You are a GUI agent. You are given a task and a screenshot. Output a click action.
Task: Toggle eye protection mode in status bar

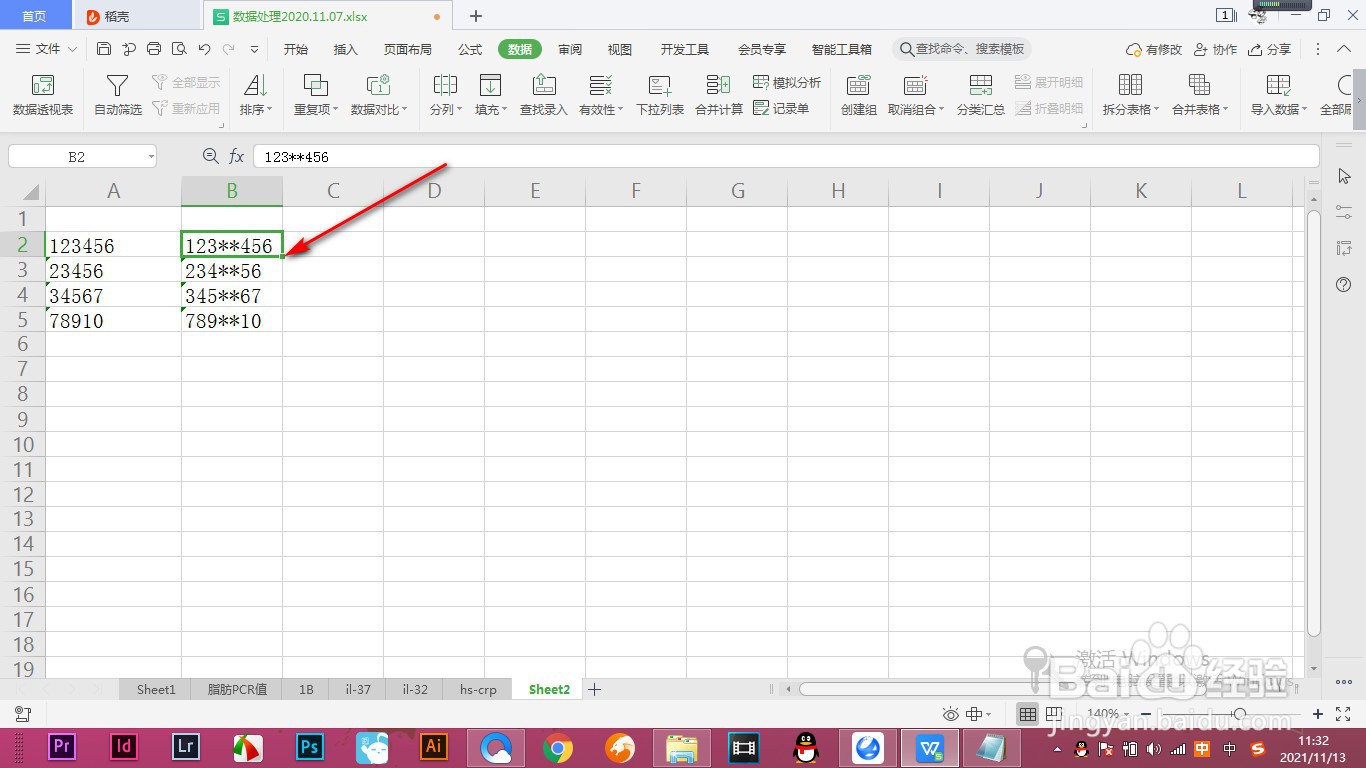coord(950,714)
